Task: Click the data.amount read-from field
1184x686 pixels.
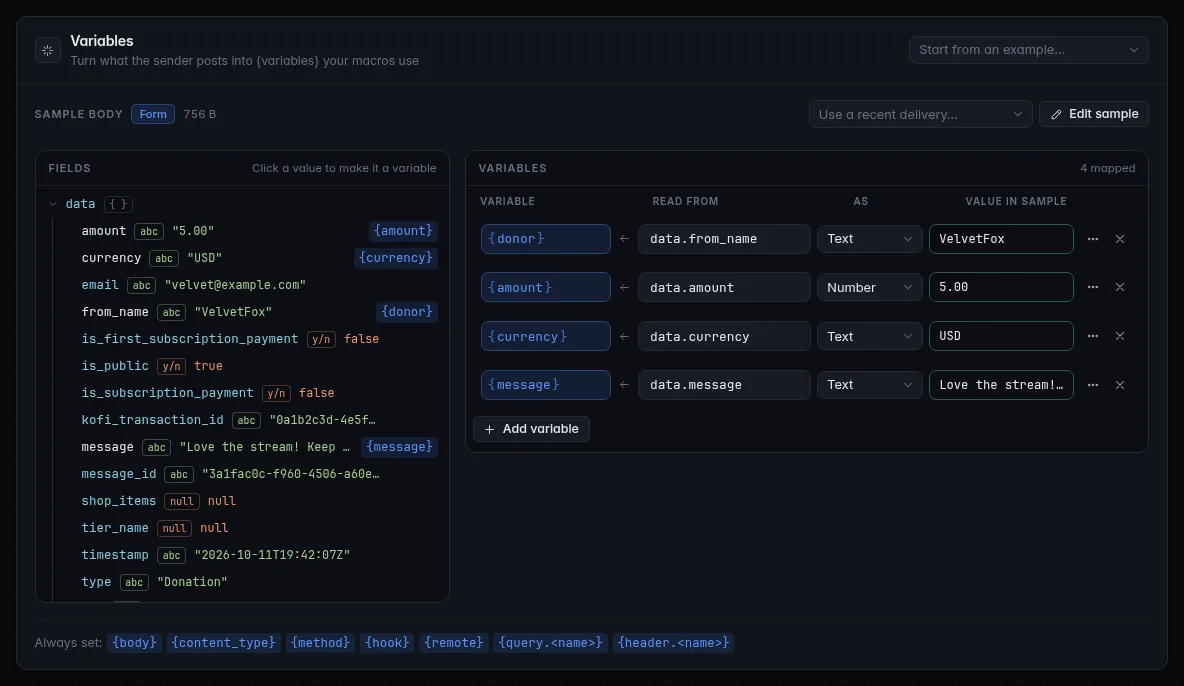Action: [724, 287]
